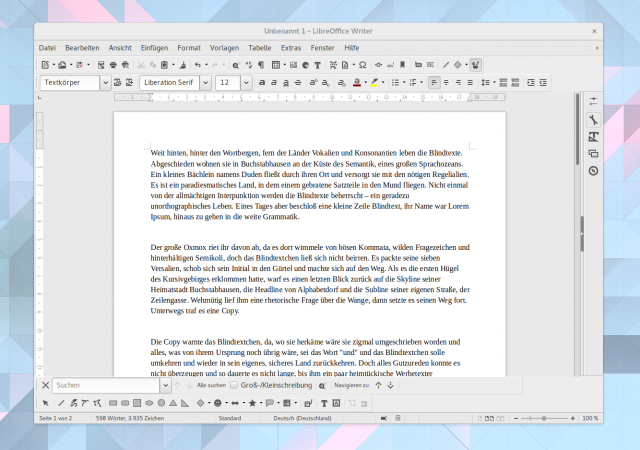The width and height of the screenshot is (640, 450).
Task: Open the paste options dropdown arrow
Action: pos(173,65)
